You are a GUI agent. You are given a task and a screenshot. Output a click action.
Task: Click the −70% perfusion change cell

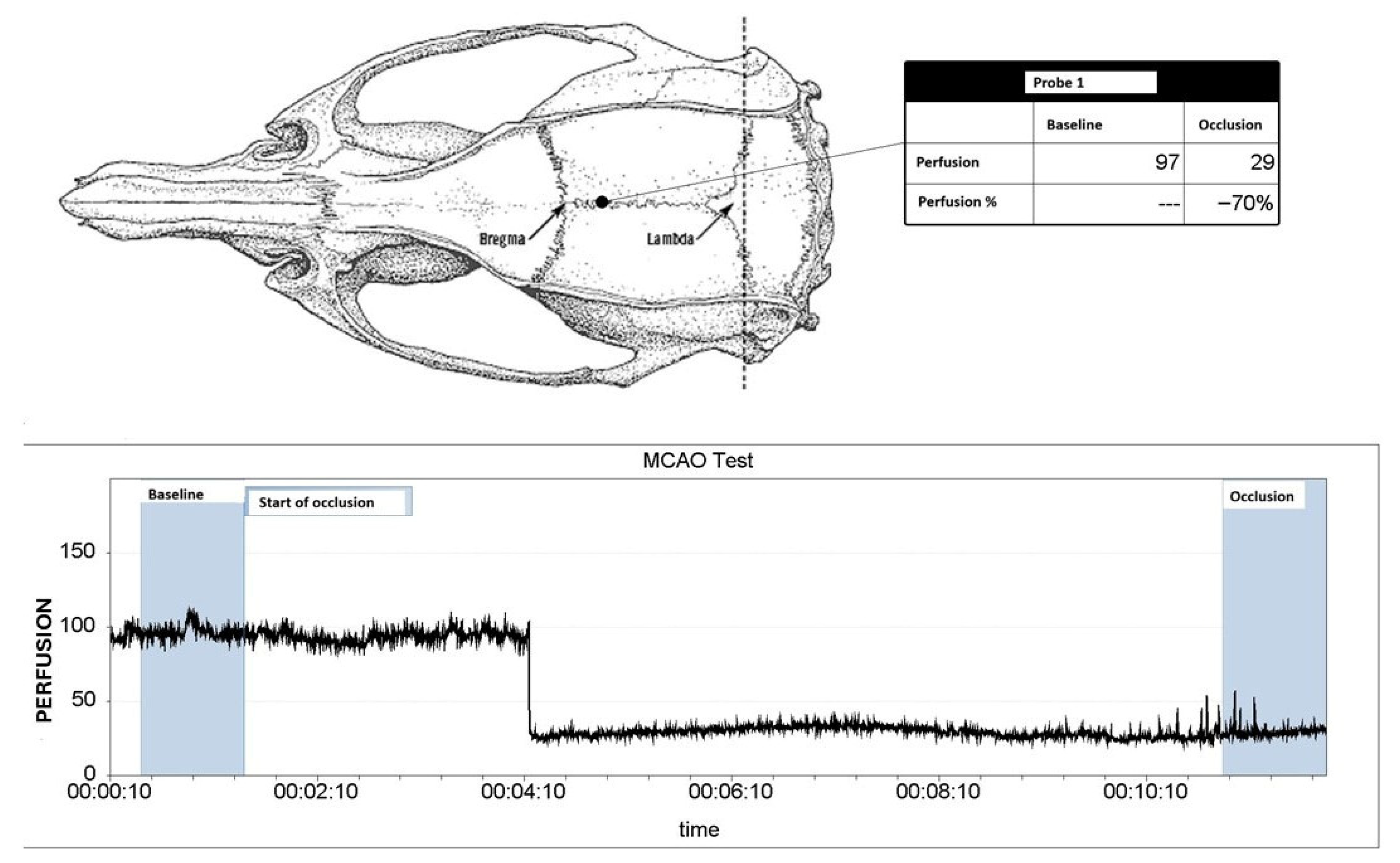(x=1245, y=202)
